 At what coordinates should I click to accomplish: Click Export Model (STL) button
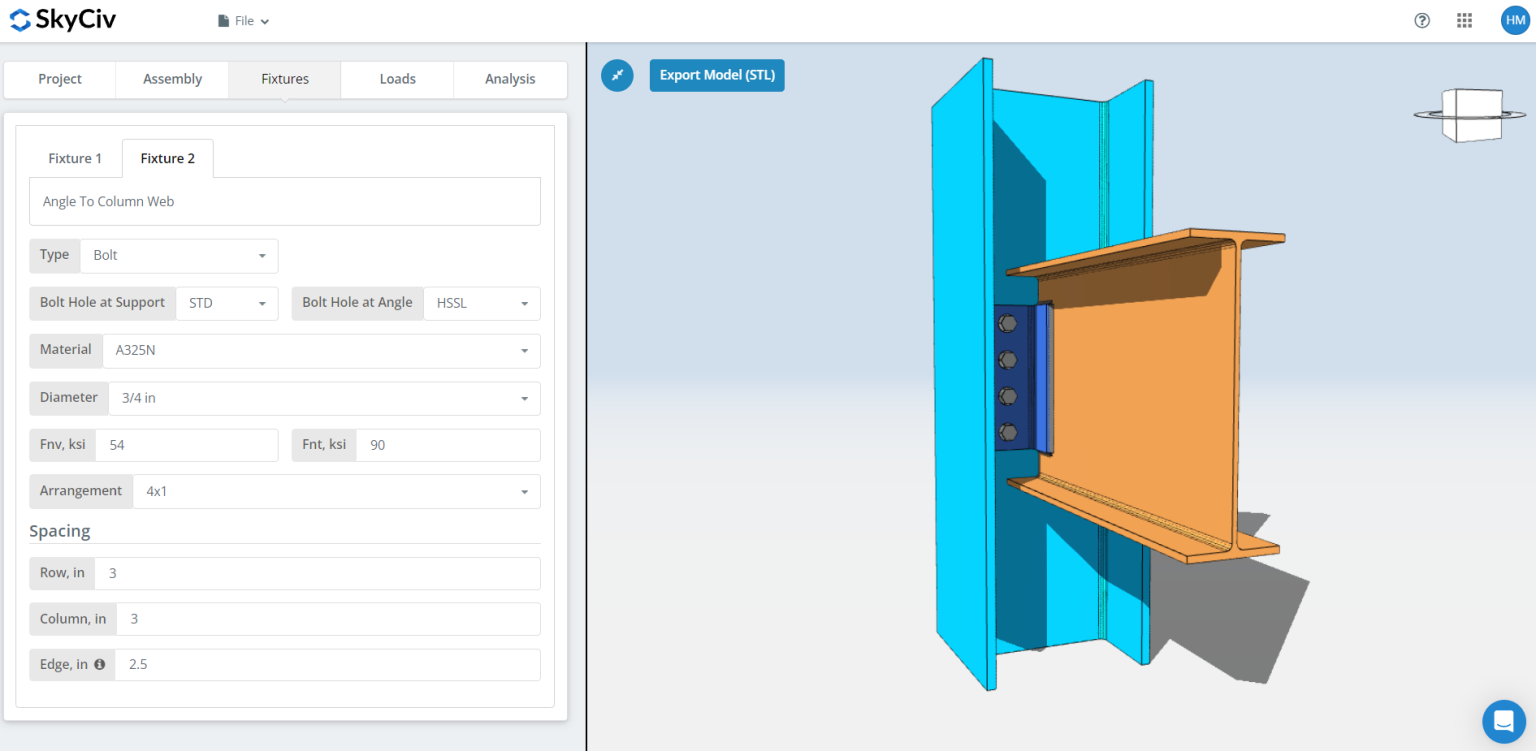tap(717, 75)
